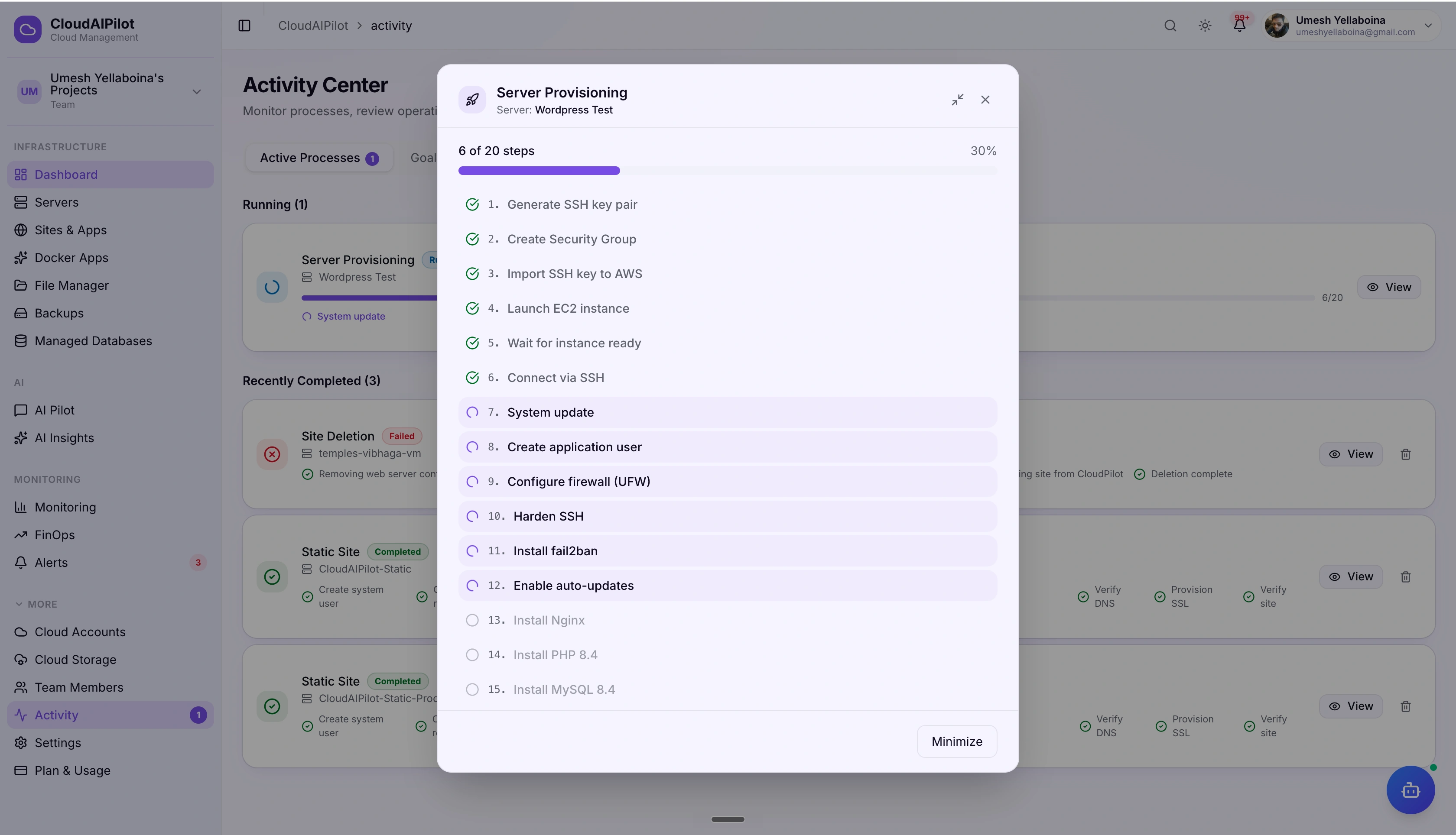1456x835 pixels.
Task: View the CloudAIPilot-Static-Prod activity
Action: point(1350,706)
